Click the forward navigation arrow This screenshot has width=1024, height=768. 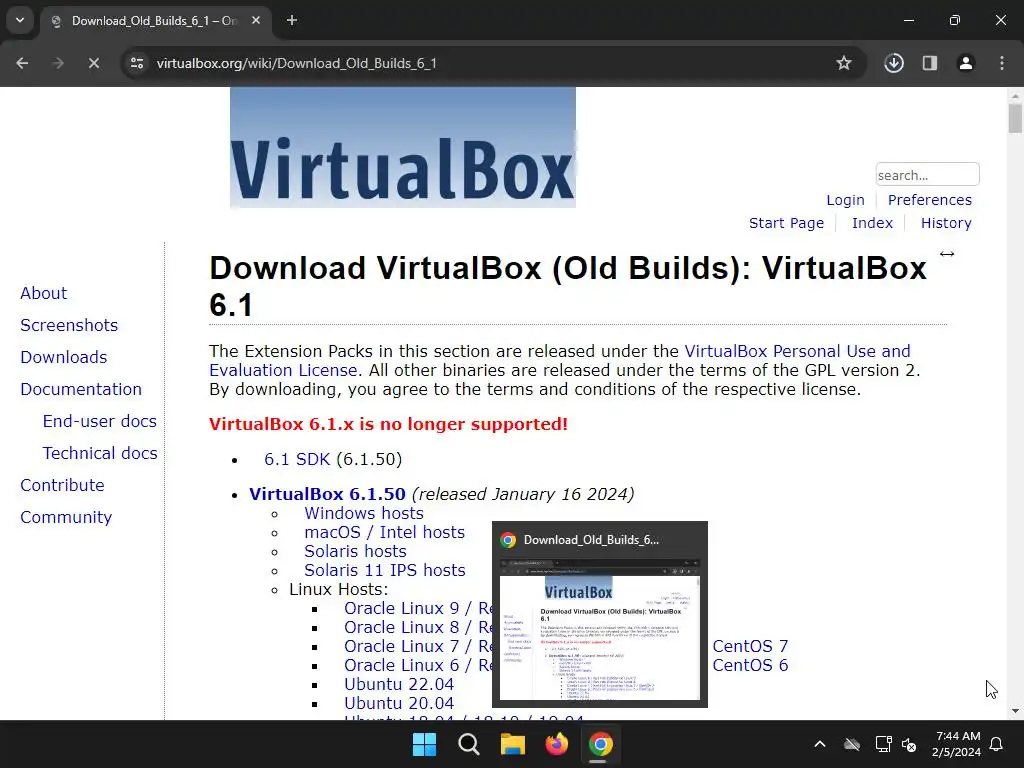pyautogui.click(x=58, y=63)
